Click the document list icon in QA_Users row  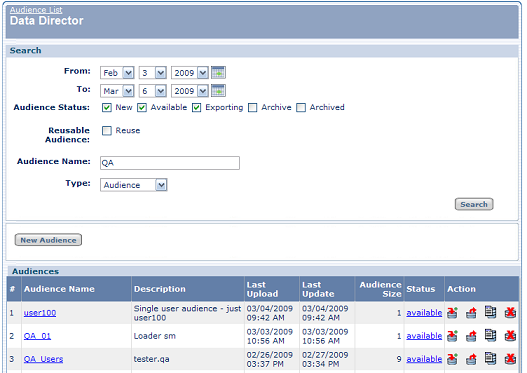pyautogui.click(x=490, y=358)
